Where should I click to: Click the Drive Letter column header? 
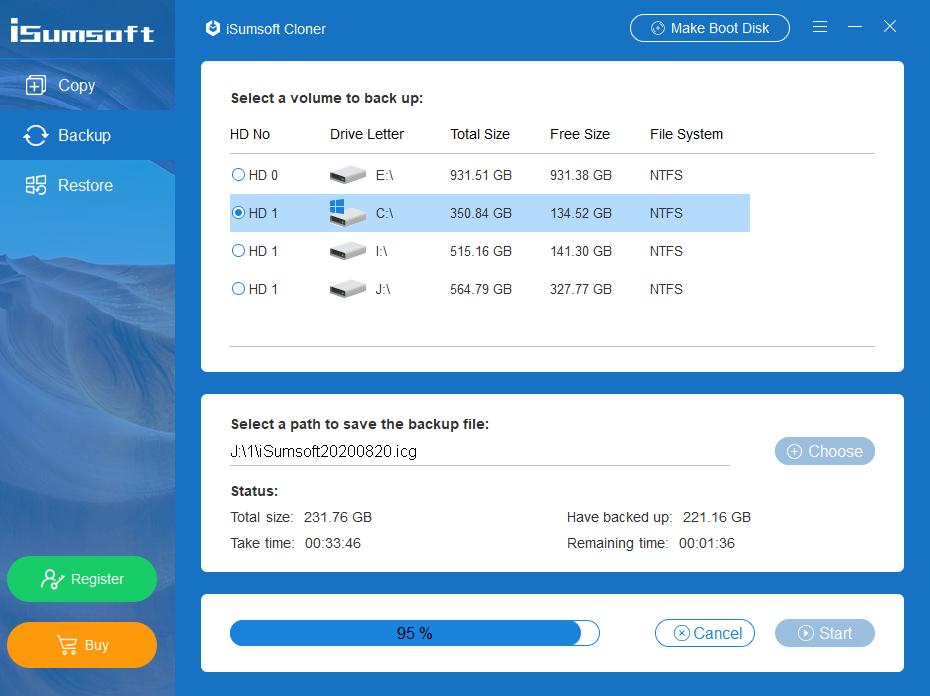pyautogui.click(x=367, y=134)
